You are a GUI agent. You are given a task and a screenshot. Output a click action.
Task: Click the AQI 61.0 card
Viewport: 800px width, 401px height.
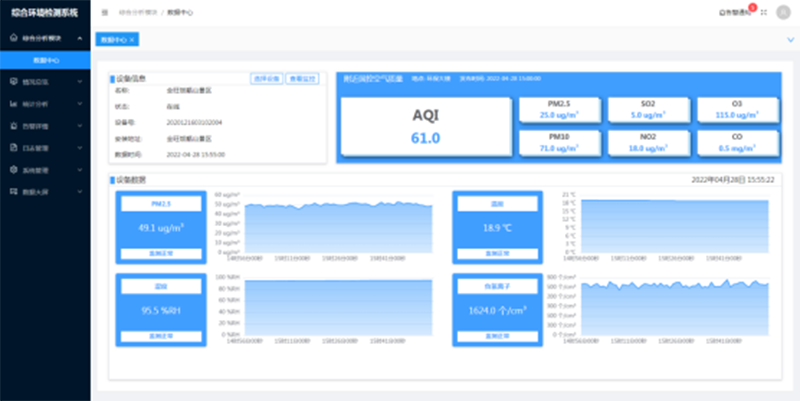[x=426, y=127]
